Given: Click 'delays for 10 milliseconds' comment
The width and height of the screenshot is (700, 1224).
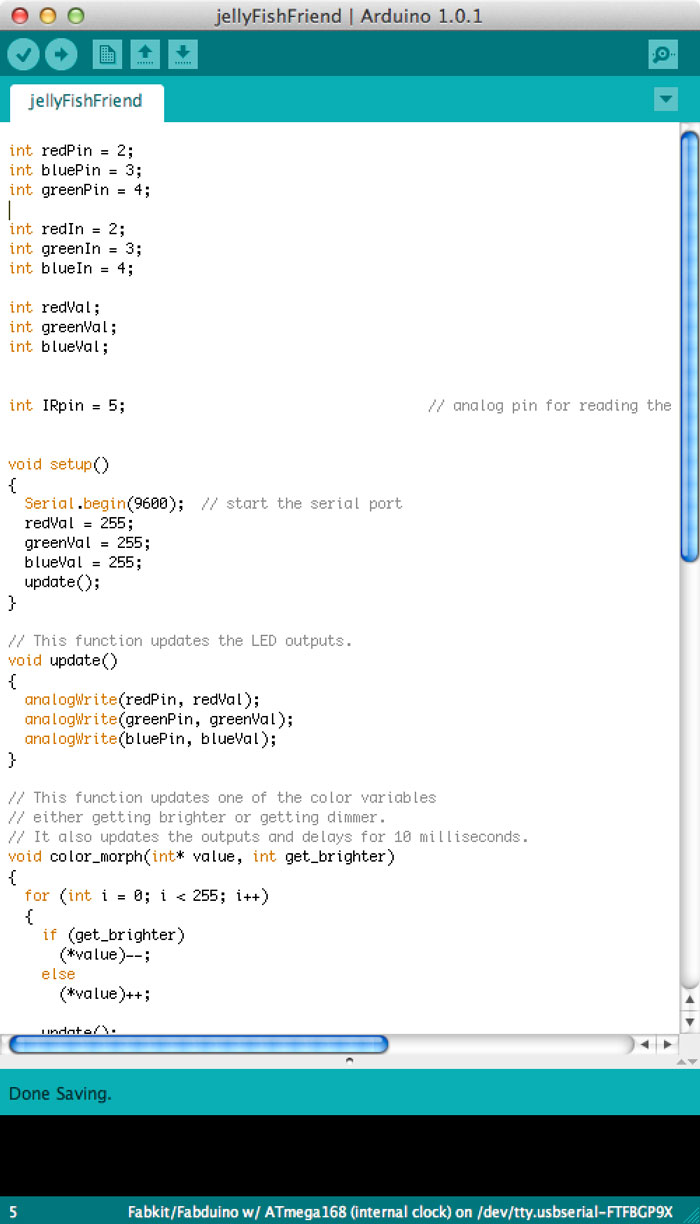Looking at the screenshot, I should click(x=268, y=837).
